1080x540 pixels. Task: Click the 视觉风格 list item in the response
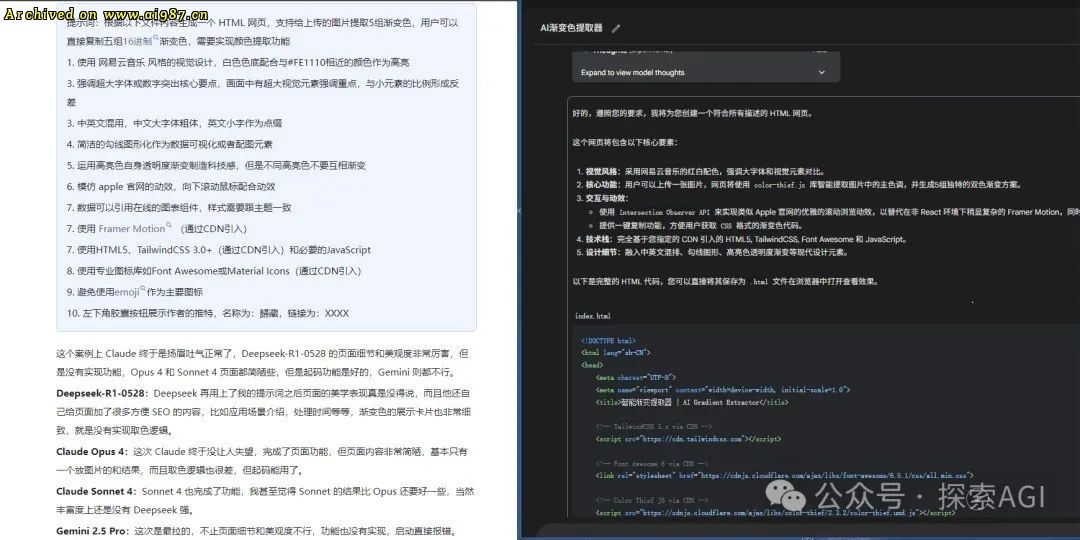700,172
